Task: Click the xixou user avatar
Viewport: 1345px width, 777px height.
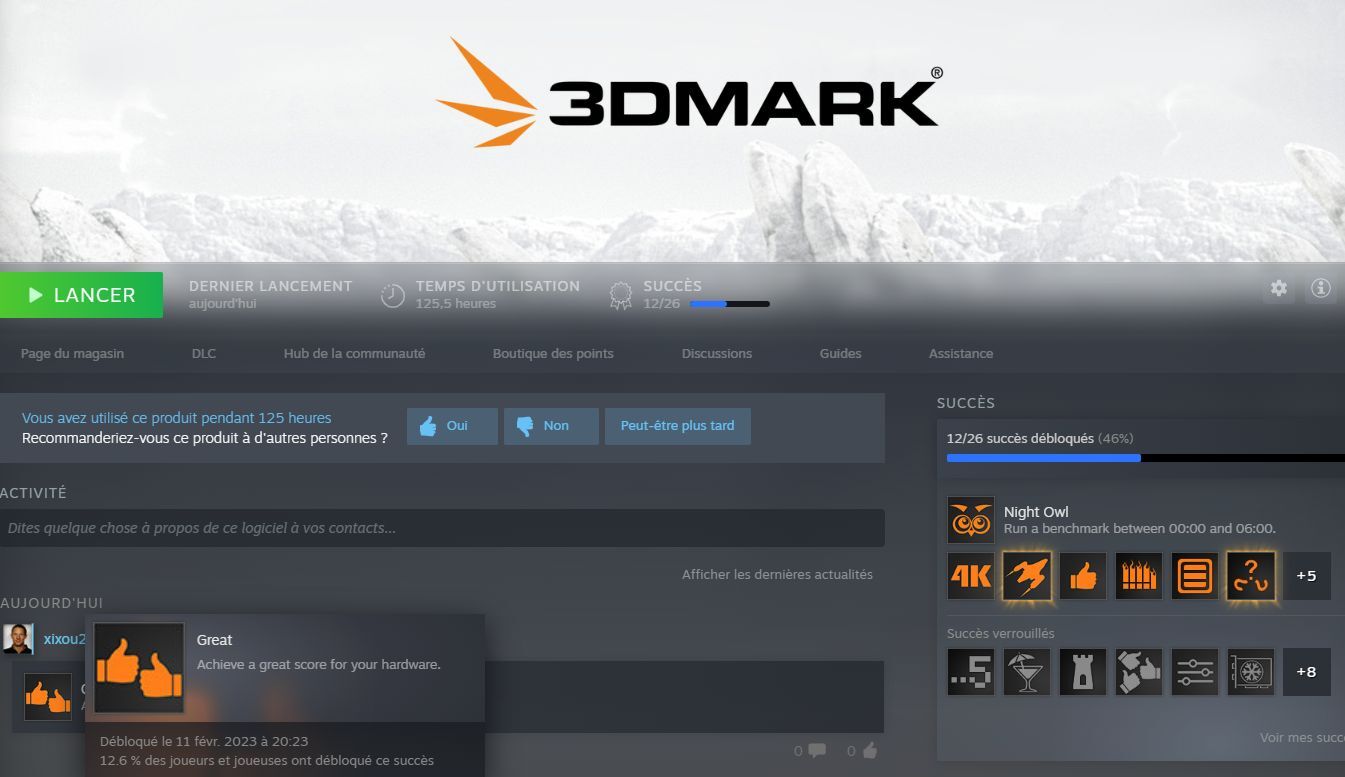Action: [x=18, y=639]
